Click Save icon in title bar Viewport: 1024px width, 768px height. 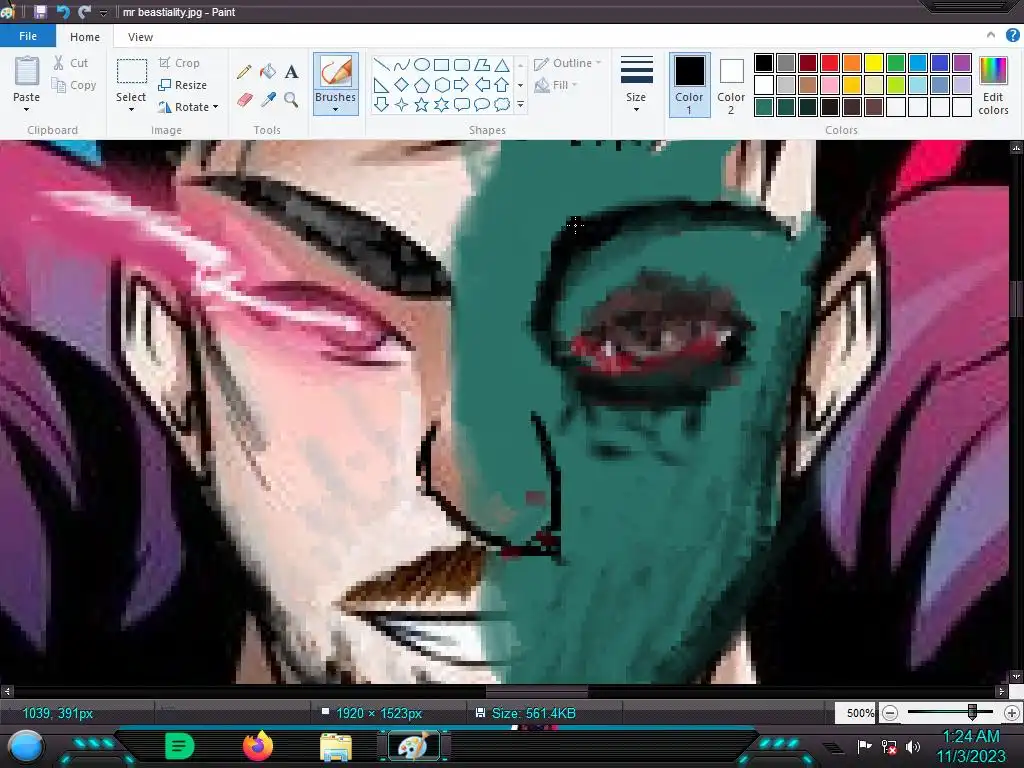click(x=40, y=12)
